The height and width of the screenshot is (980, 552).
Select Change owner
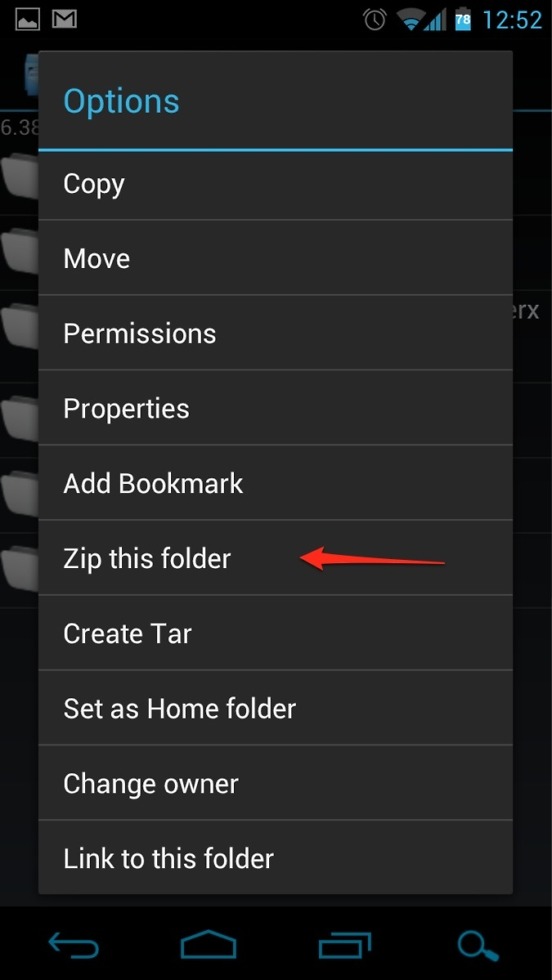pyautogui.click(x=276, y=782)
